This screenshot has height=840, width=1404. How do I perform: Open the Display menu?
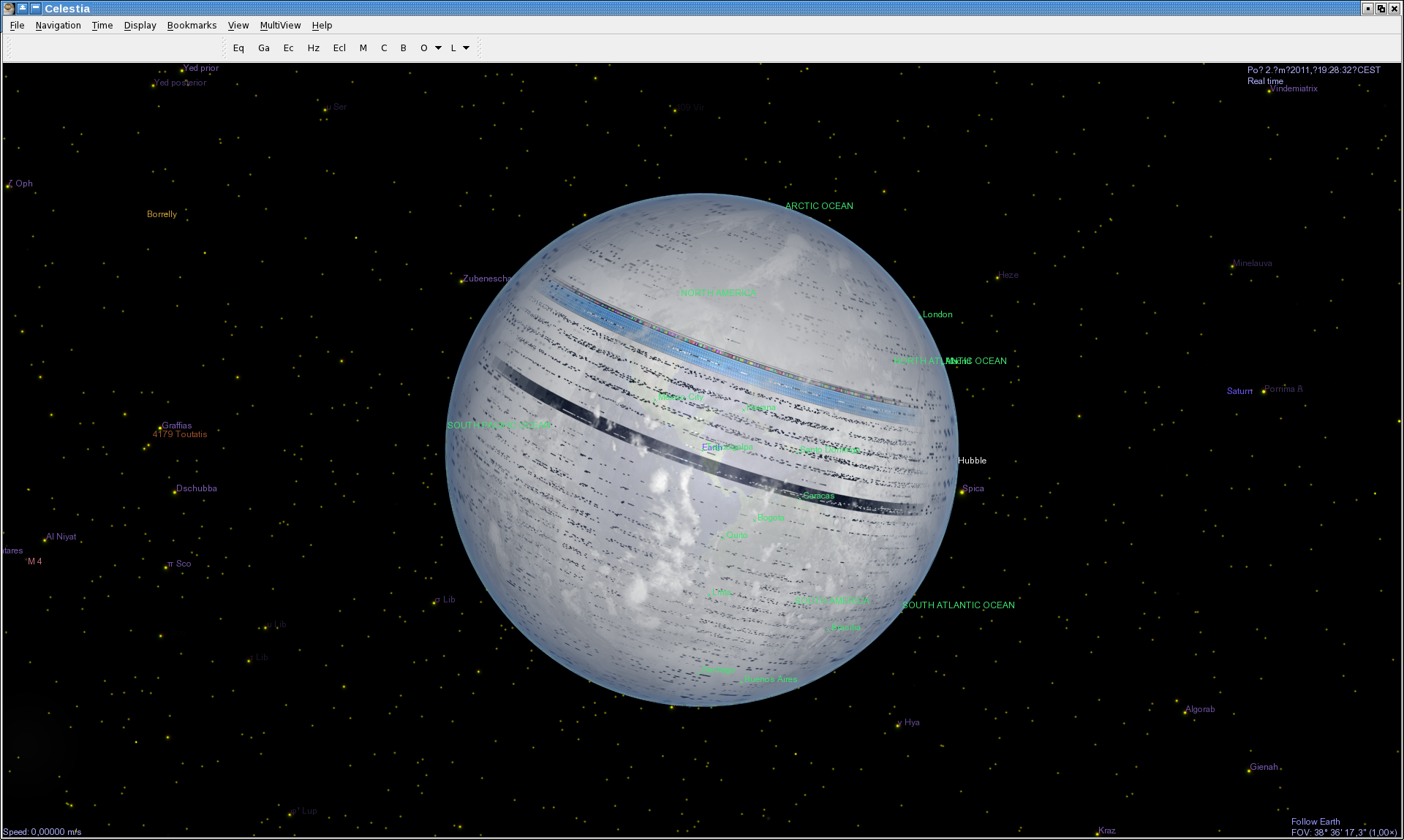[140, 25]
